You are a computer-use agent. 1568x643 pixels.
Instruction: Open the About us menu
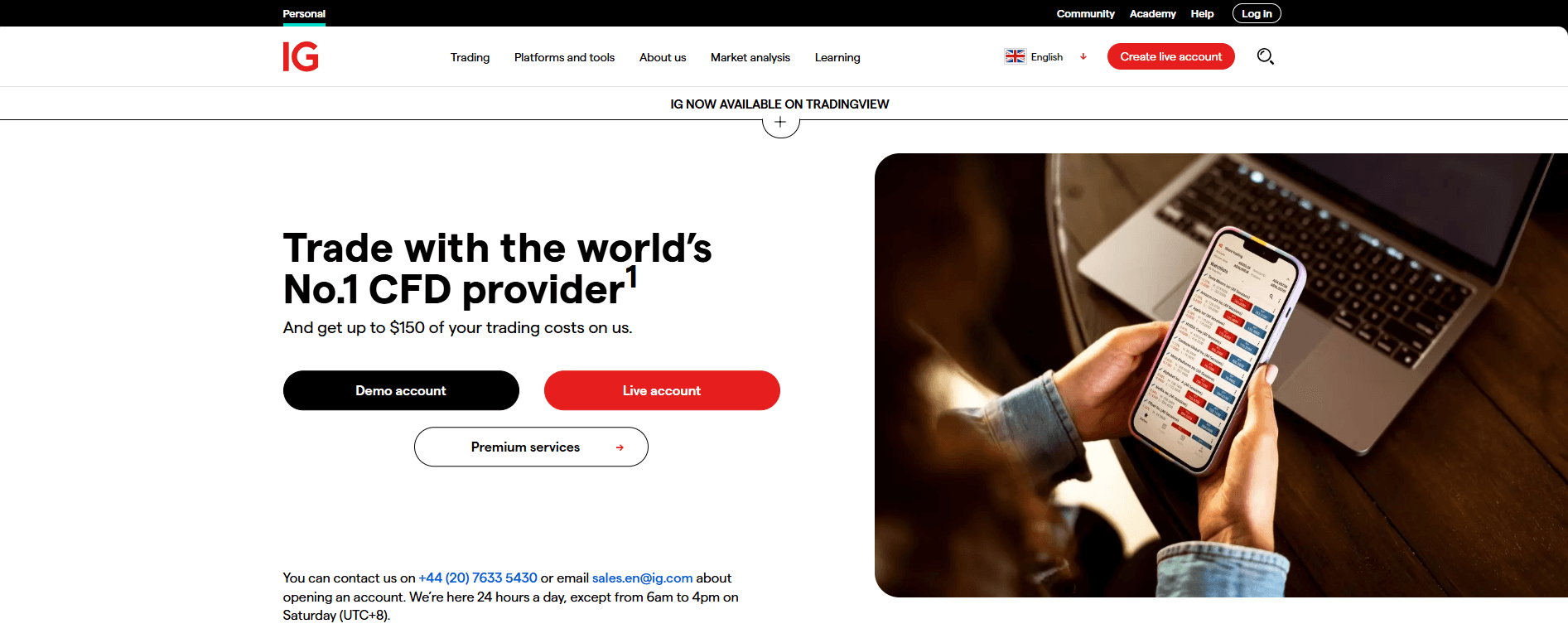(663, 57)
